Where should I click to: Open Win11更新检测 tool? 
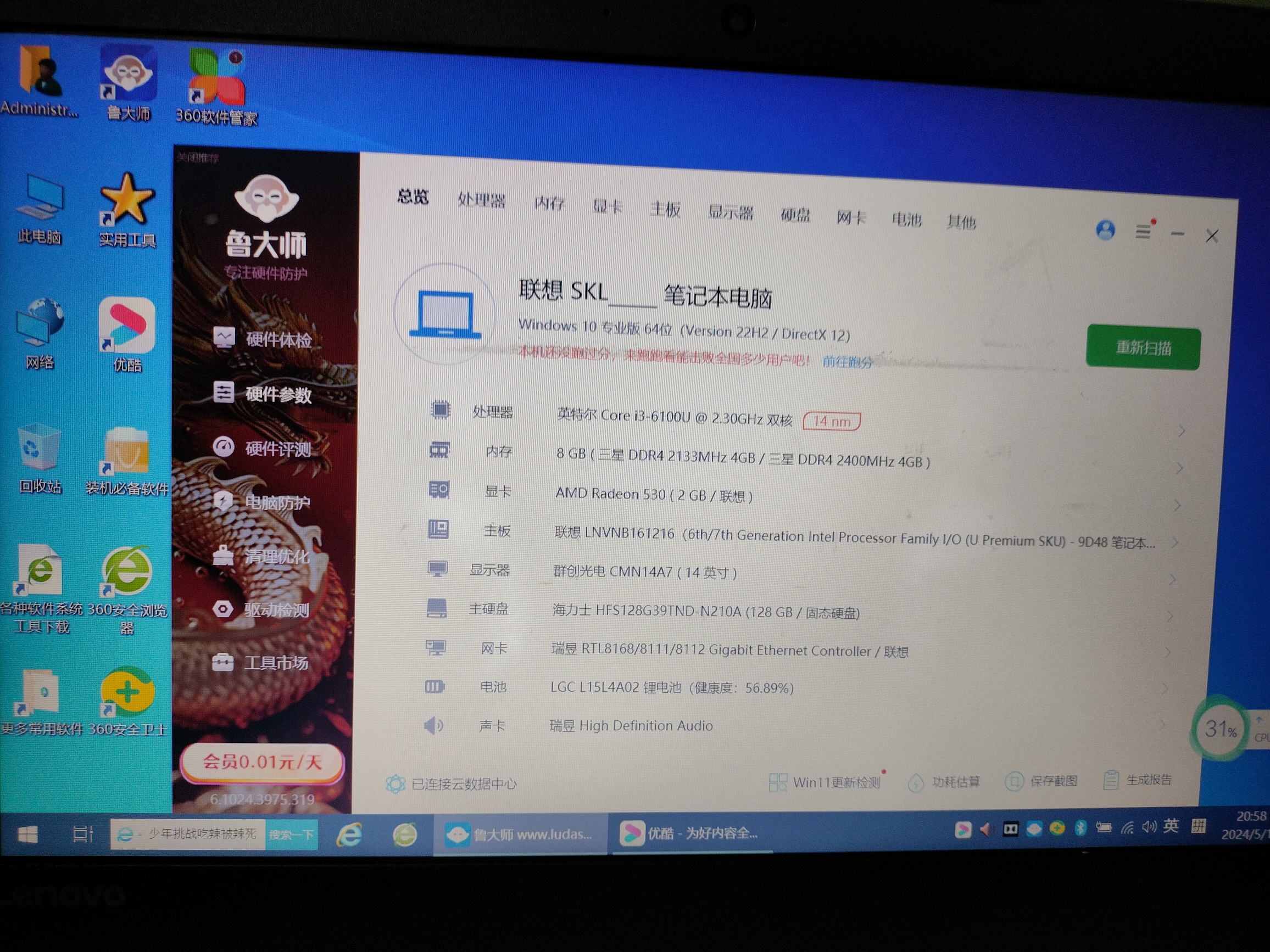point(825,782)
